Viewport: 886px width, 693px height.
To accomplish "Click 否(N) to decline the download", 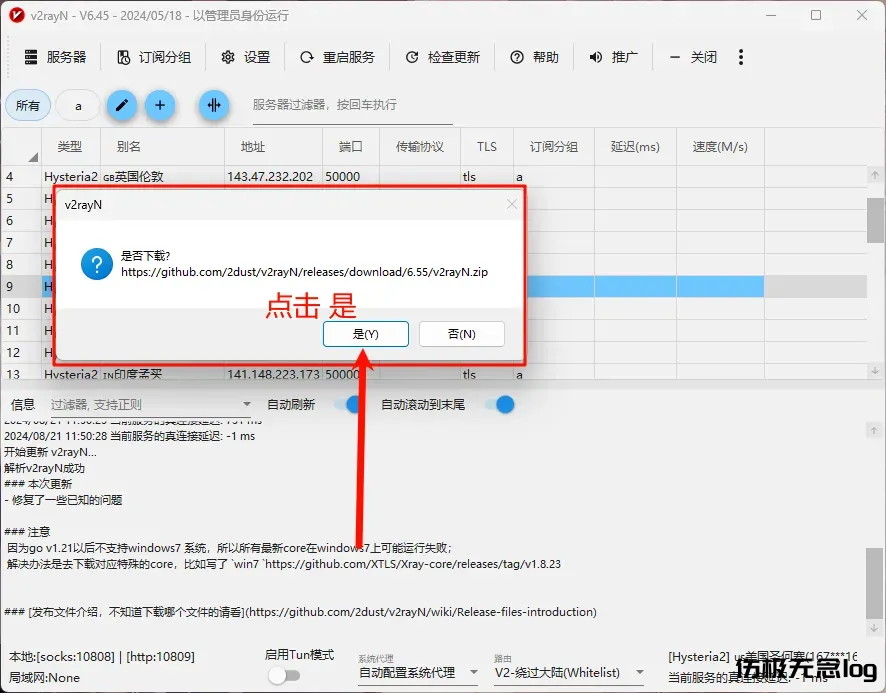I will tap(462, 334).
